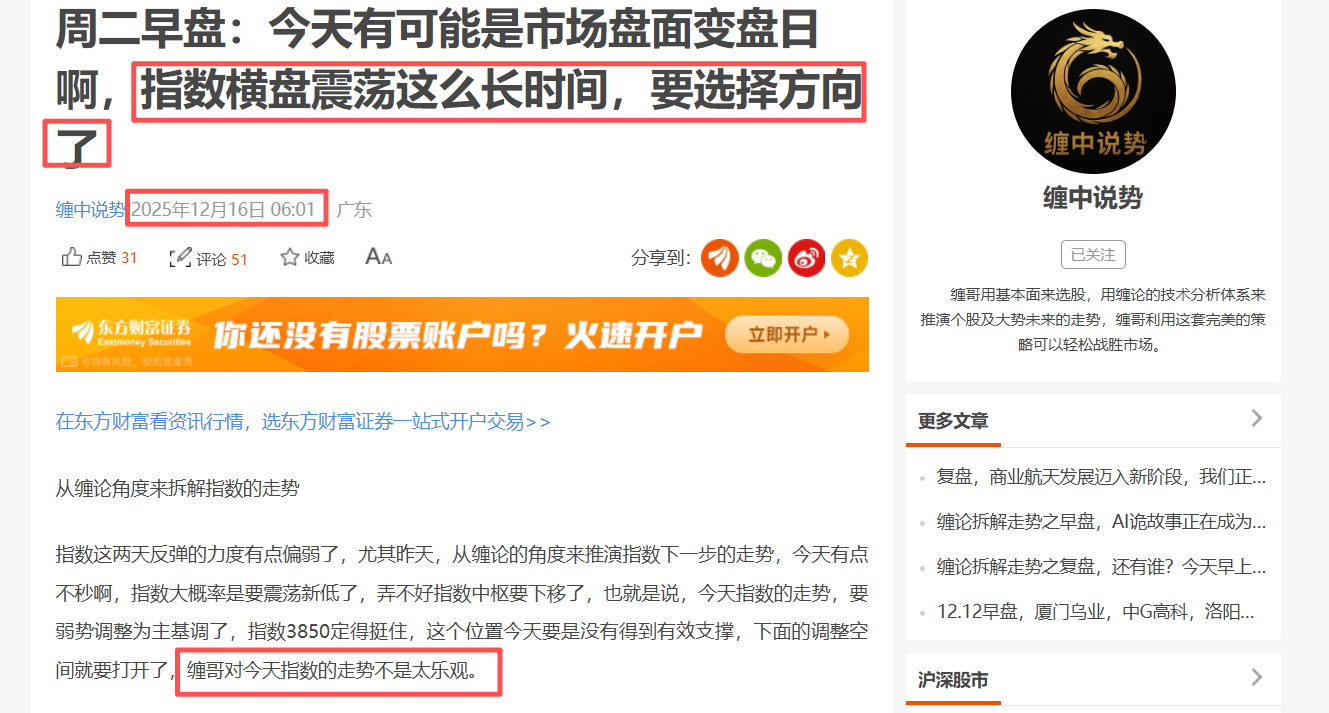Open author link 缠中说势 beside the date

pos(90,210)
